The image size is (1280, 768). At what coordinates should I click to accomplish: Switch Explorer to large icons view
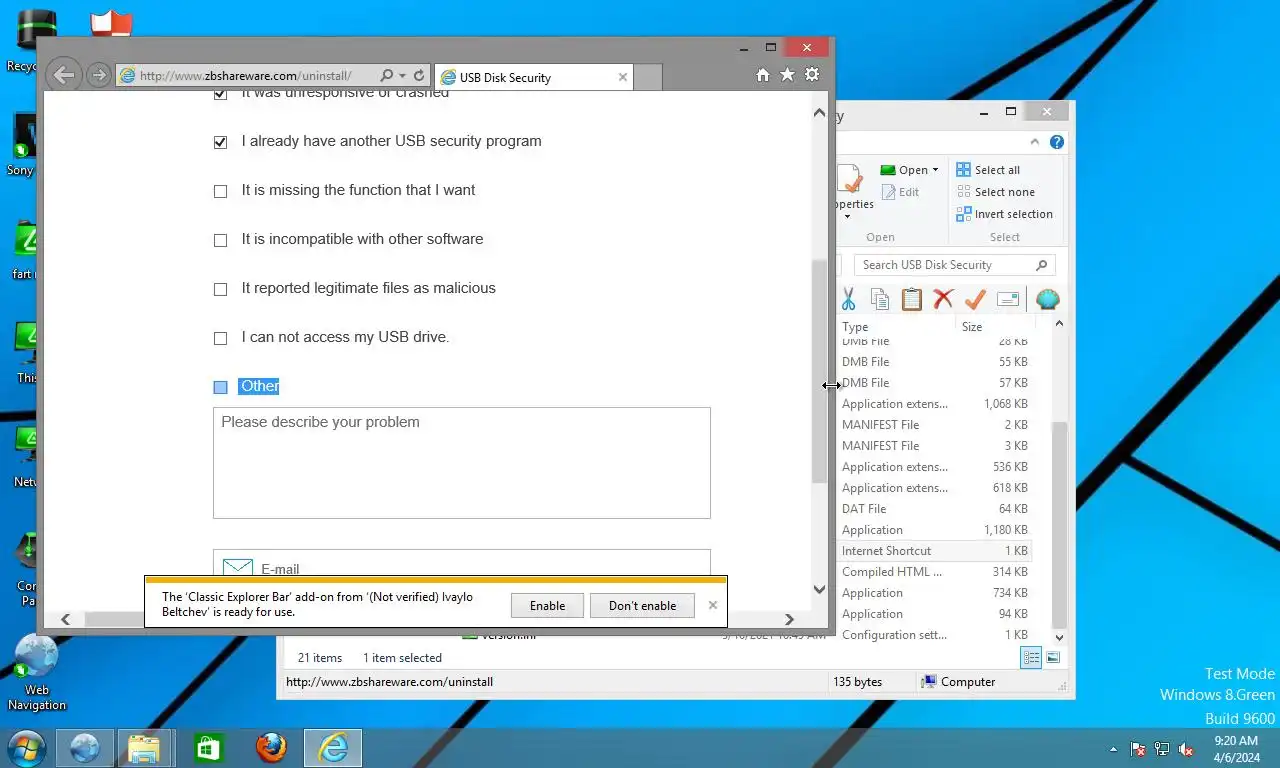1053,657
